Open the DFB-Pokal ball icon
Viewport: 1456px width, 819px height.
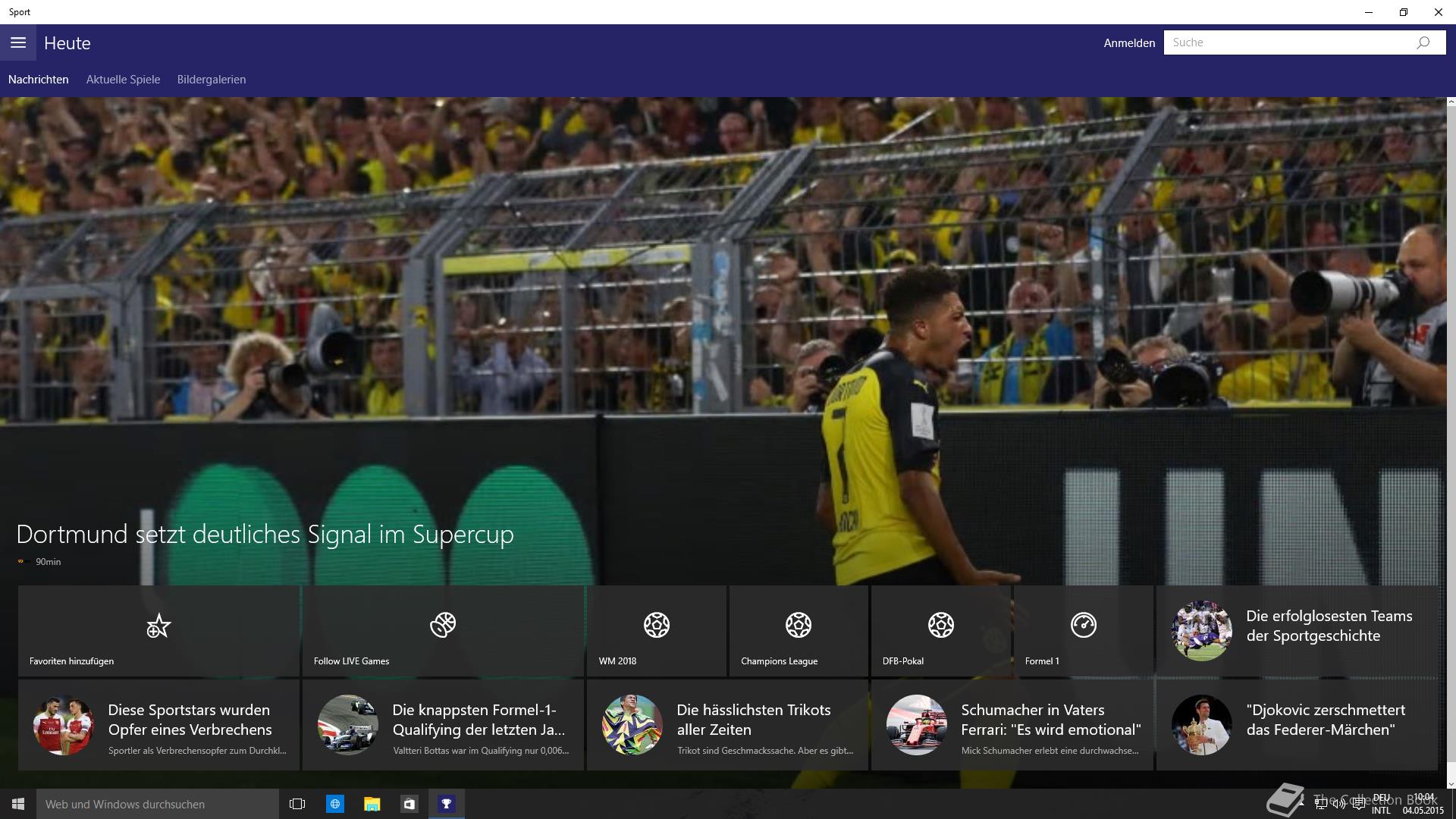941,625
